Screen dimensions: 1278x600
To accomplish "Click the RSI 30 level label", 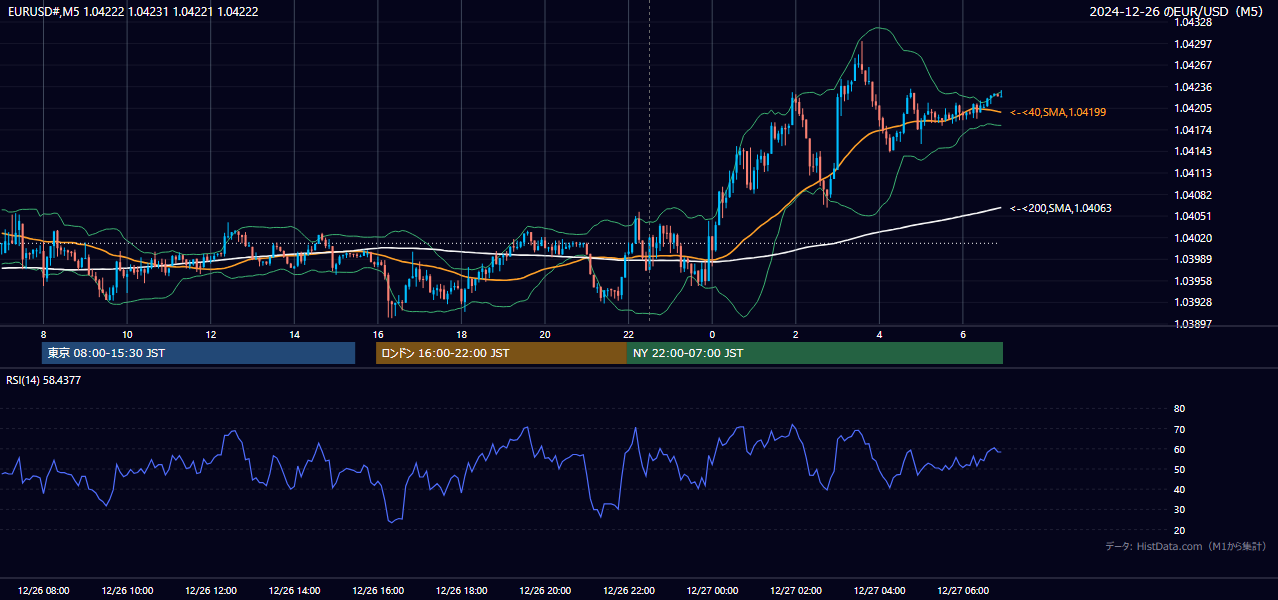I will tap(1179, 510).
